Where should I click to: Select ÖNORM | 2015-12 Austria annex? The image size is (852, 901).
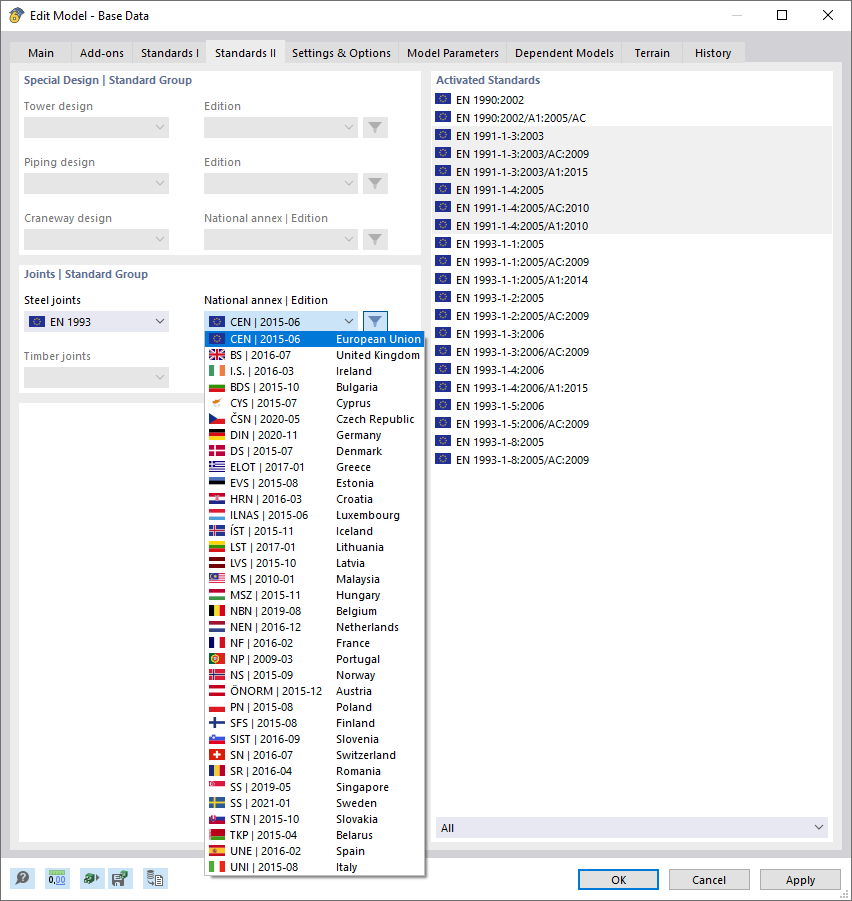pos(314,691)
